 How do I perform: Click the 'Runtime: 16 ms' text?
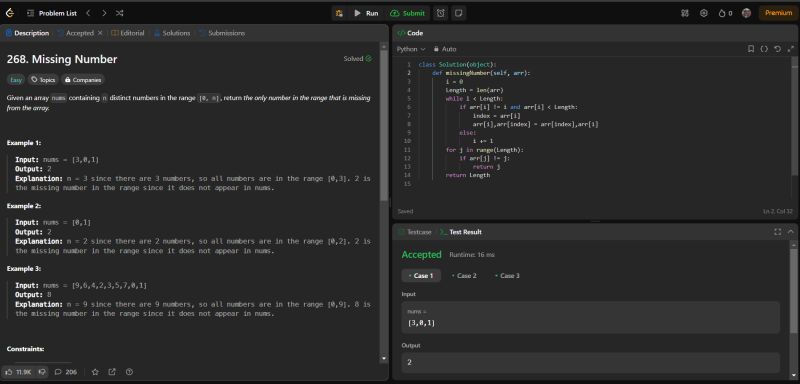[x=472, y=255]
